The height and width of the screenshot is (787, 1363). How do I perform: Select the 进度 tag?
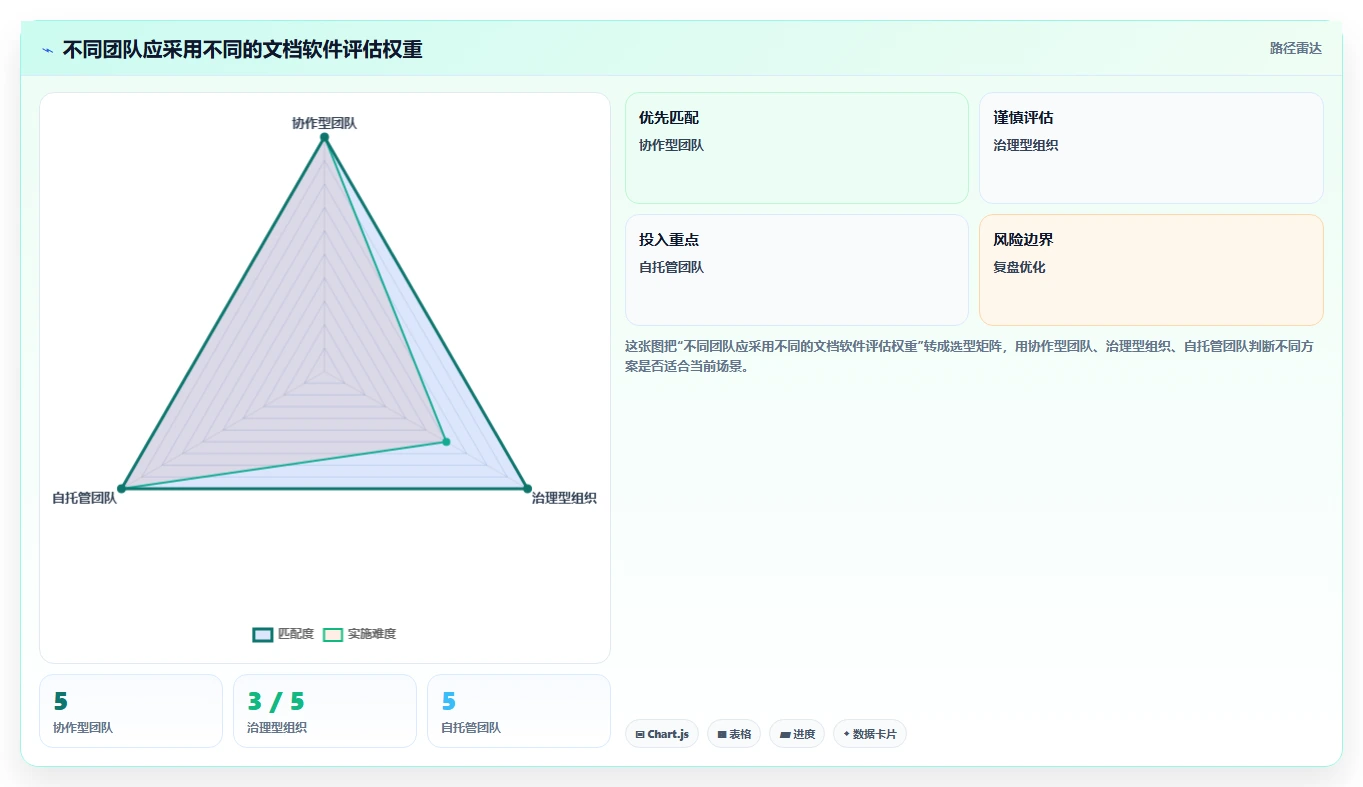pyautogui.click(x=797, y=734)
